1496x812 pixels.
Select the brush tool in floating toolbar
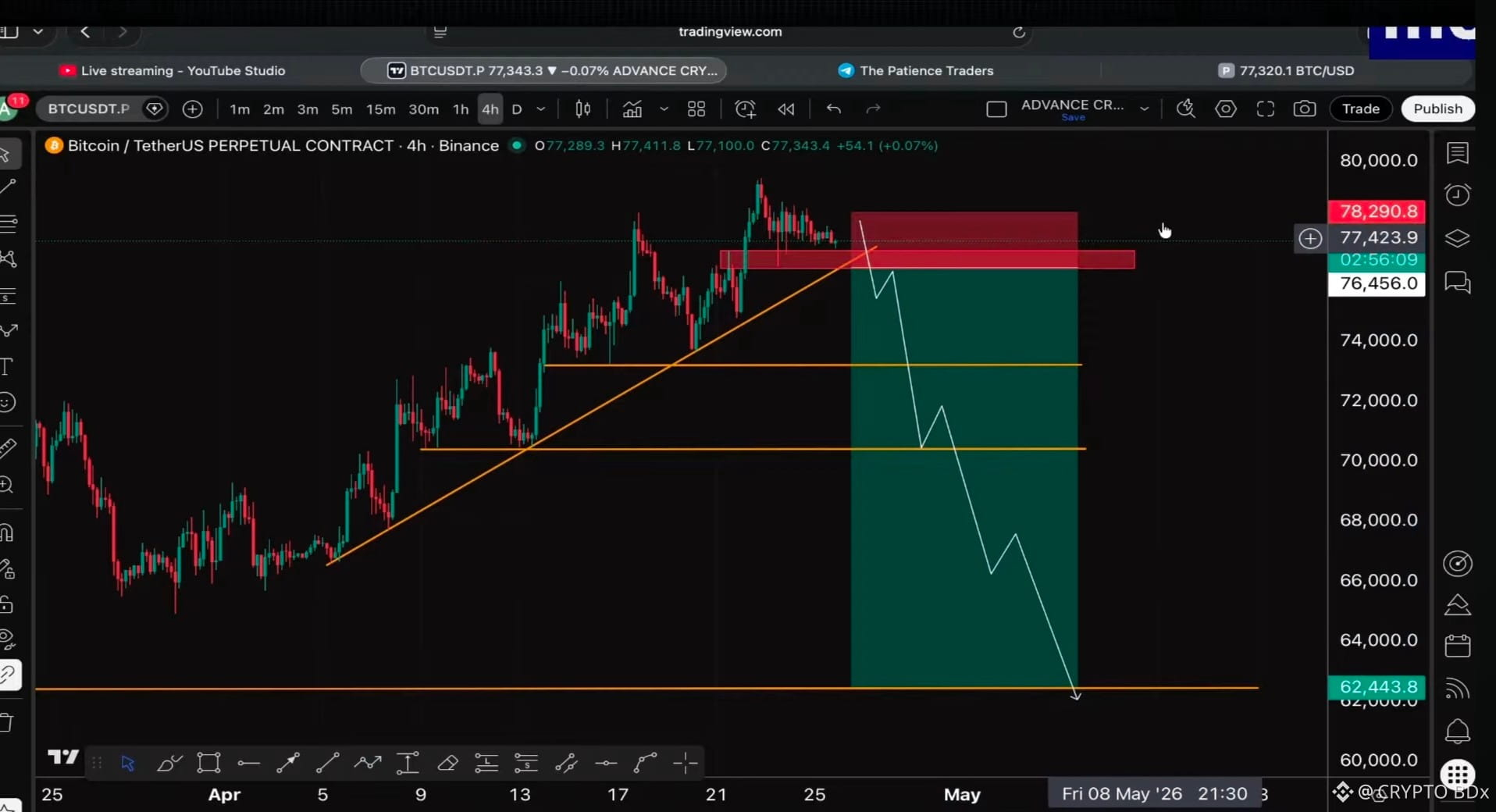tap(169, 763)
